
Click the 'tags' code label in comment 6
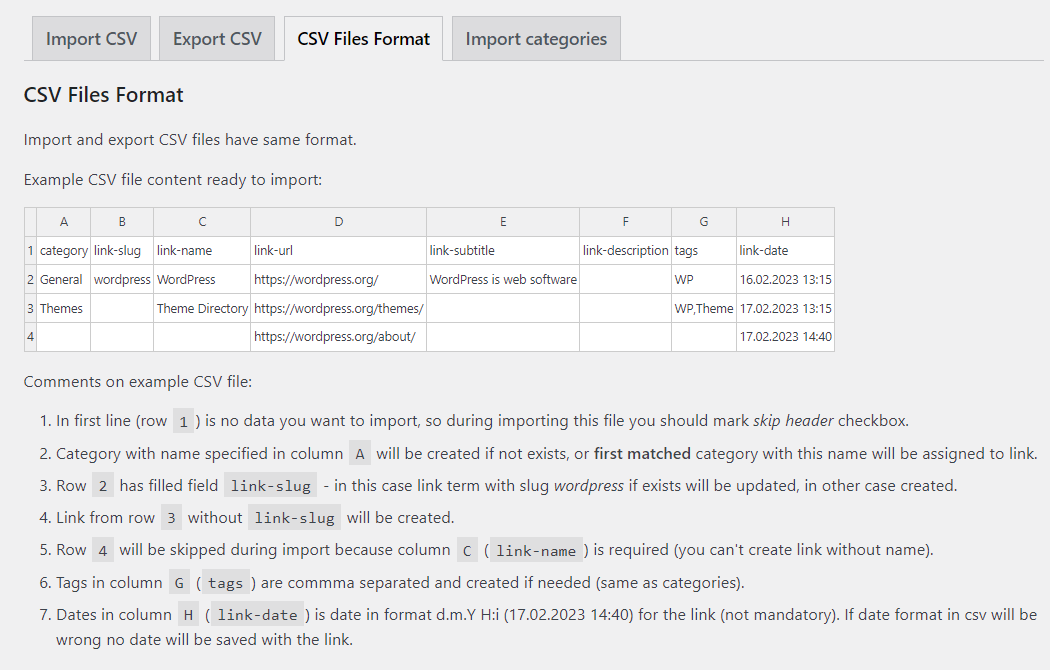click(225, 583)
